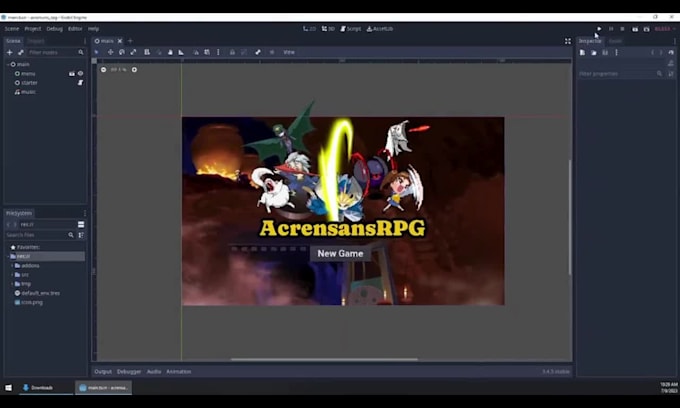Open the instanced scene icon of menu node
The height and width of the screenshot is (408, 680).
click(x=72, y=74)
